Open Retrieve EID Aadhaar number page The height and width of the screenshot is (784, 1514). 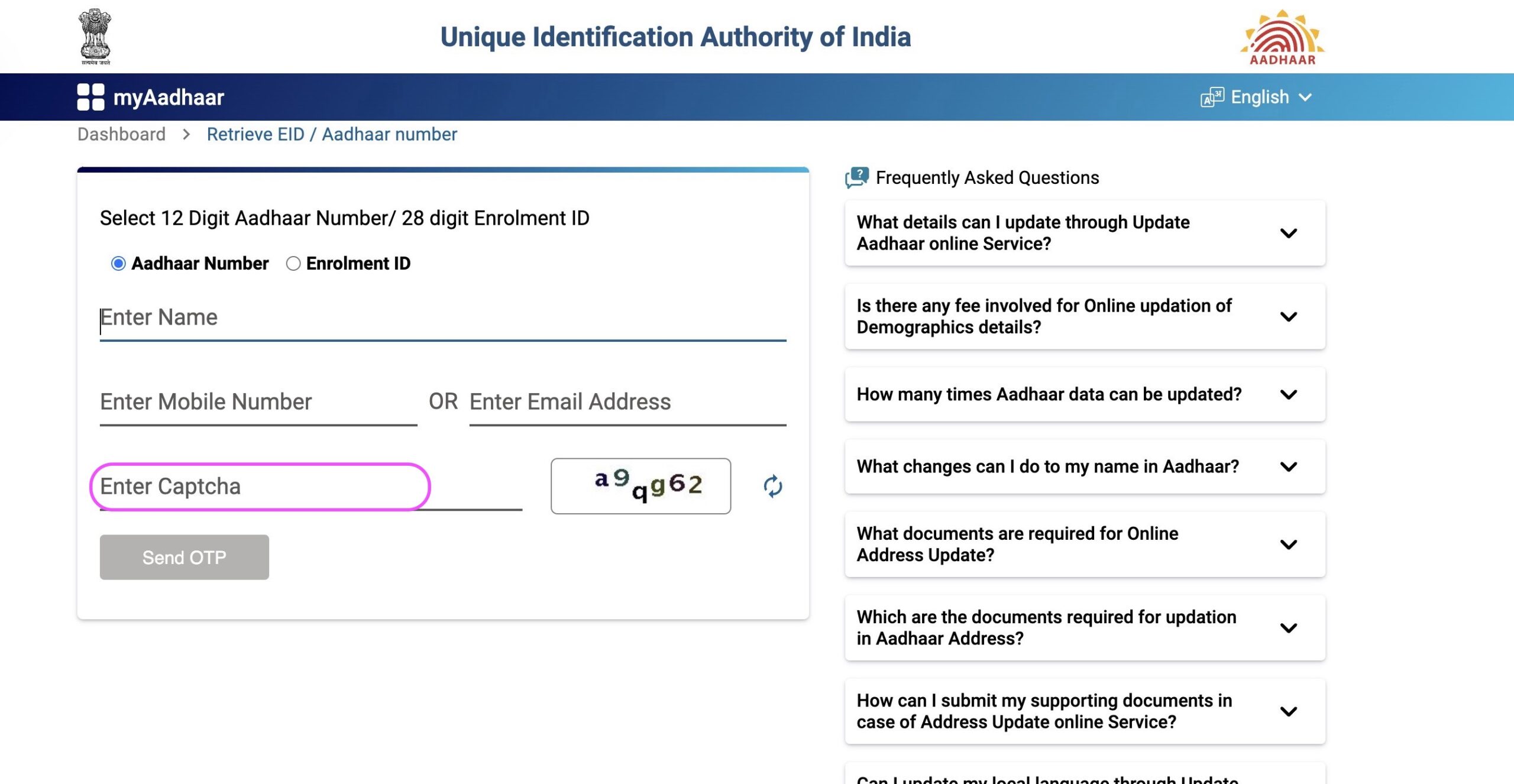tap(332, 134)
